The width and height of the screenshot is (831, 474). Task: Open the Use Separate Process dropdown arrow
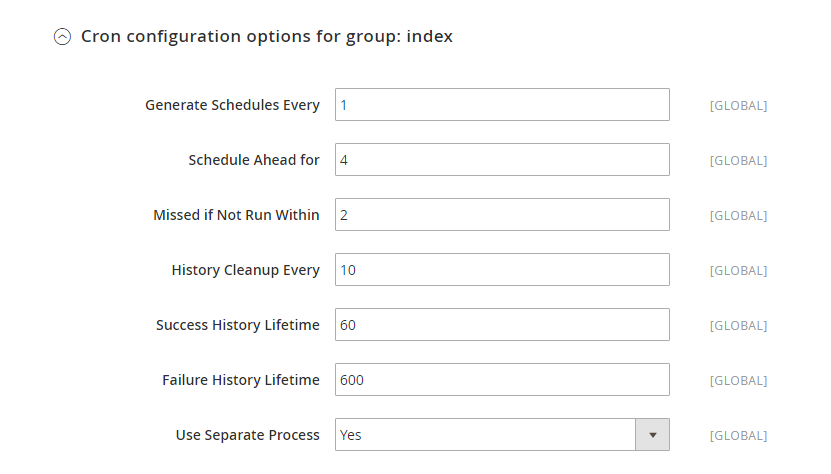652,435
